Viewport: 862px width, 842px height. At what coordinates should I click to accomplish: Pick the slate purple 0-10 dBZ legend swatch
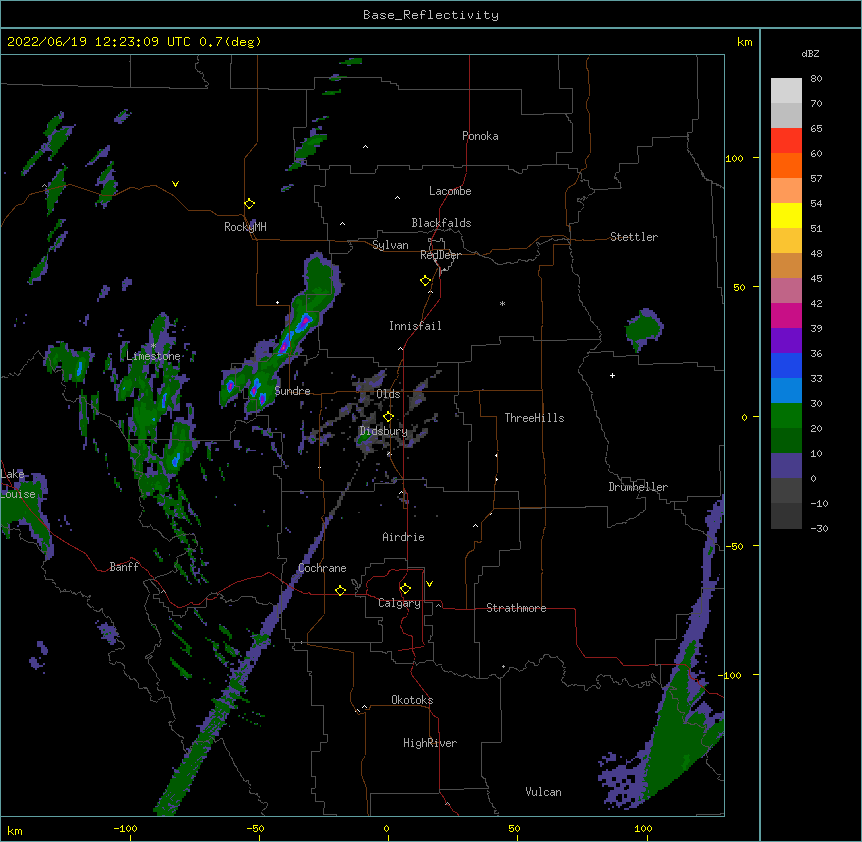(786, 466)
